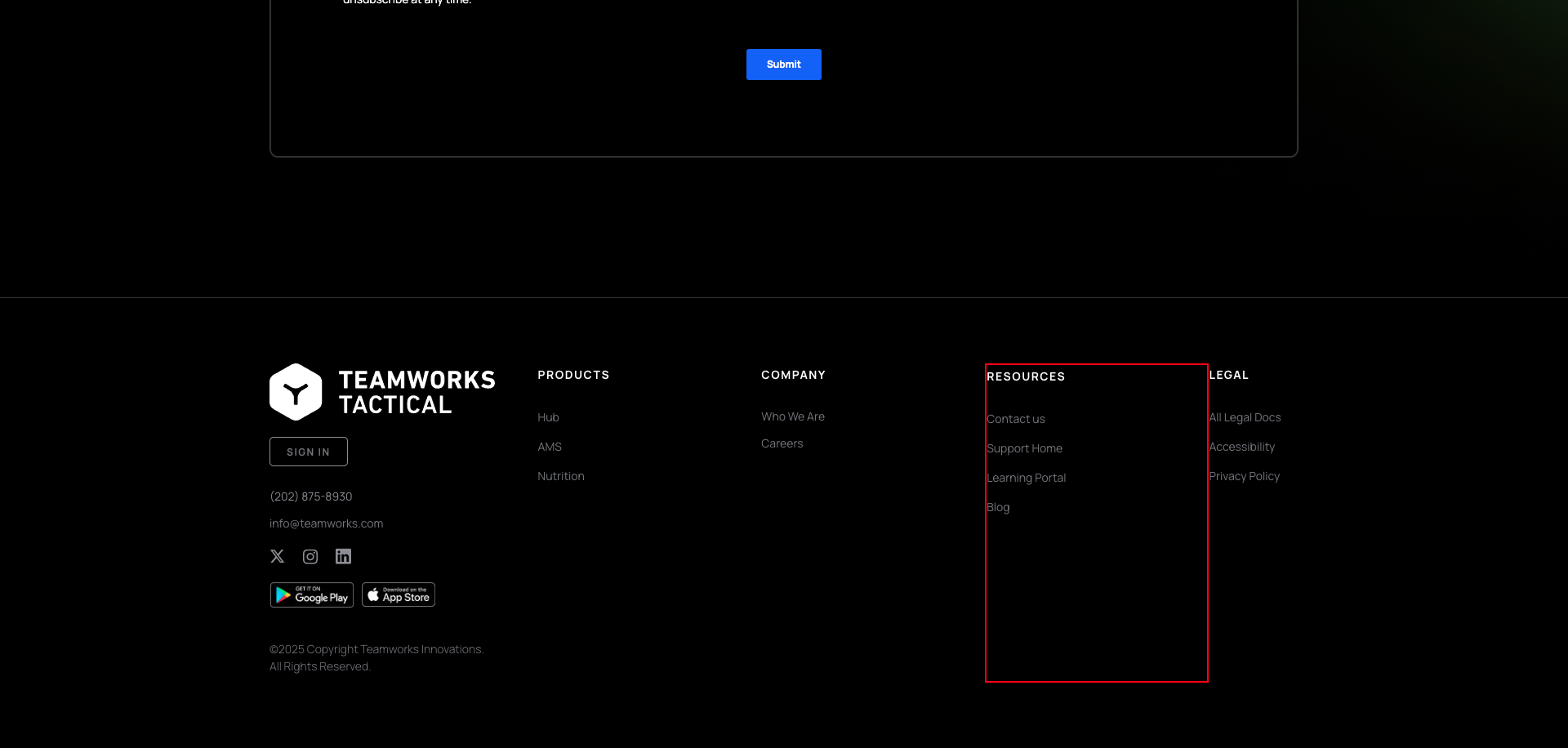Email info@teamworks.com

tap(326, 523)
